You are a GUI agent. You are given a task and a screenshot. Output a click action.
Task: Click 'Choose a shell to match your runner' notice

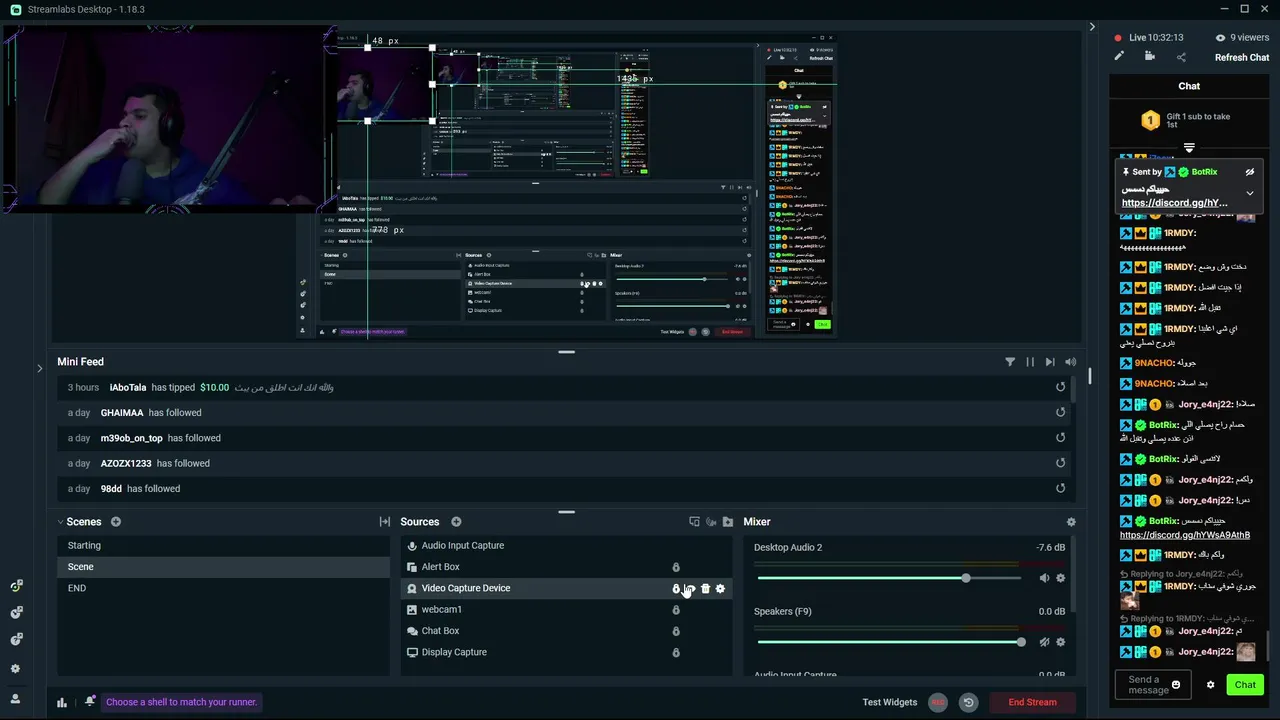[181, 702]
